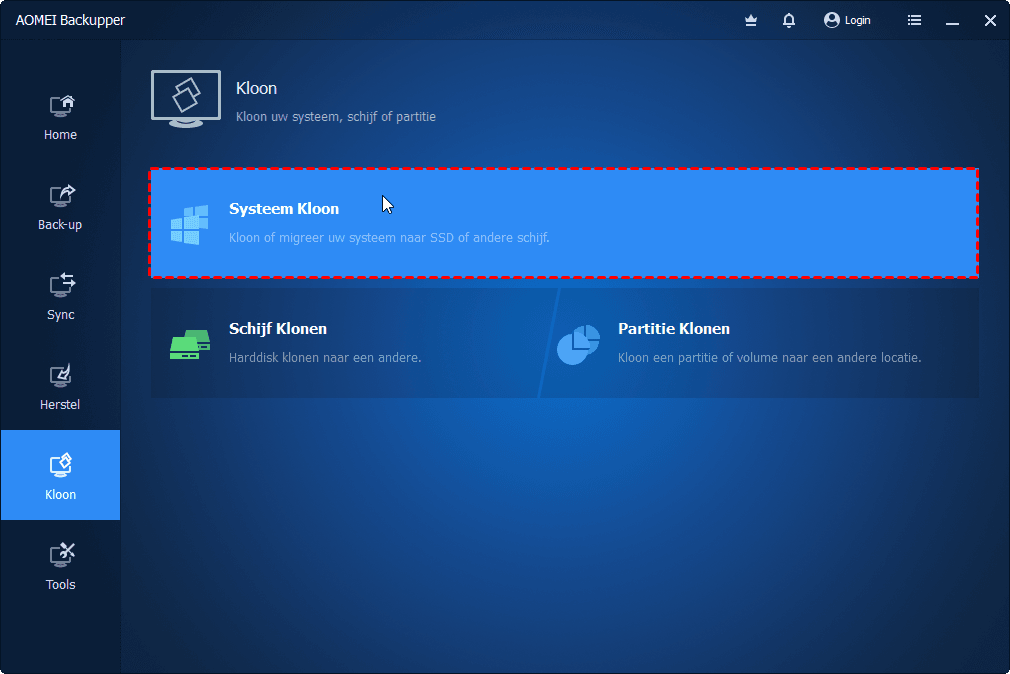Select the Kloon sidebar tab
The width and height of the screenshot is (1010, 674).
pyautogui.click(x=60, y=476)
